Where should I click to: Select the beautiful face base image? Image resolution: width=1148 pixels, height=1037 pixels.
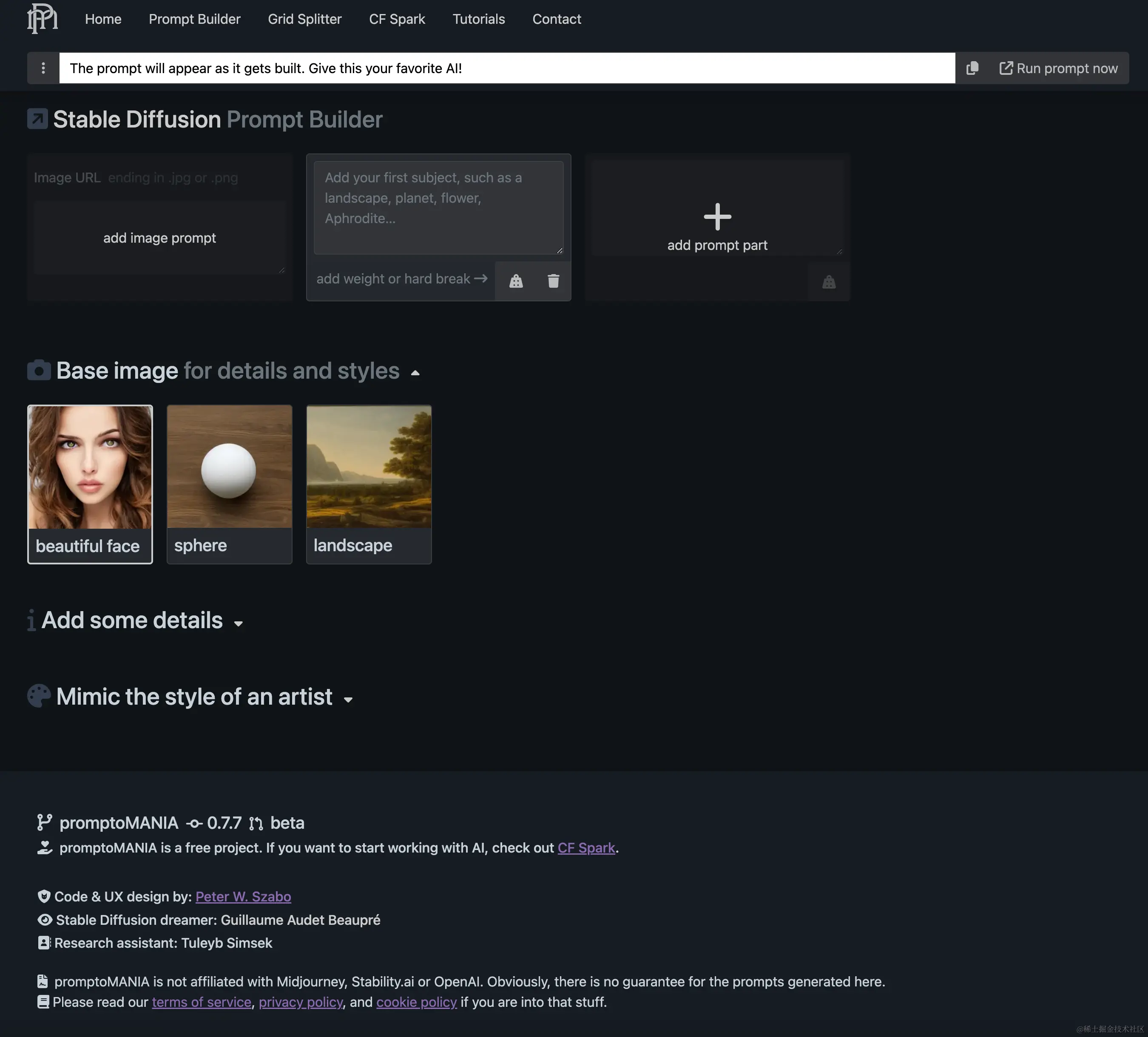click(x=90, y=484)
